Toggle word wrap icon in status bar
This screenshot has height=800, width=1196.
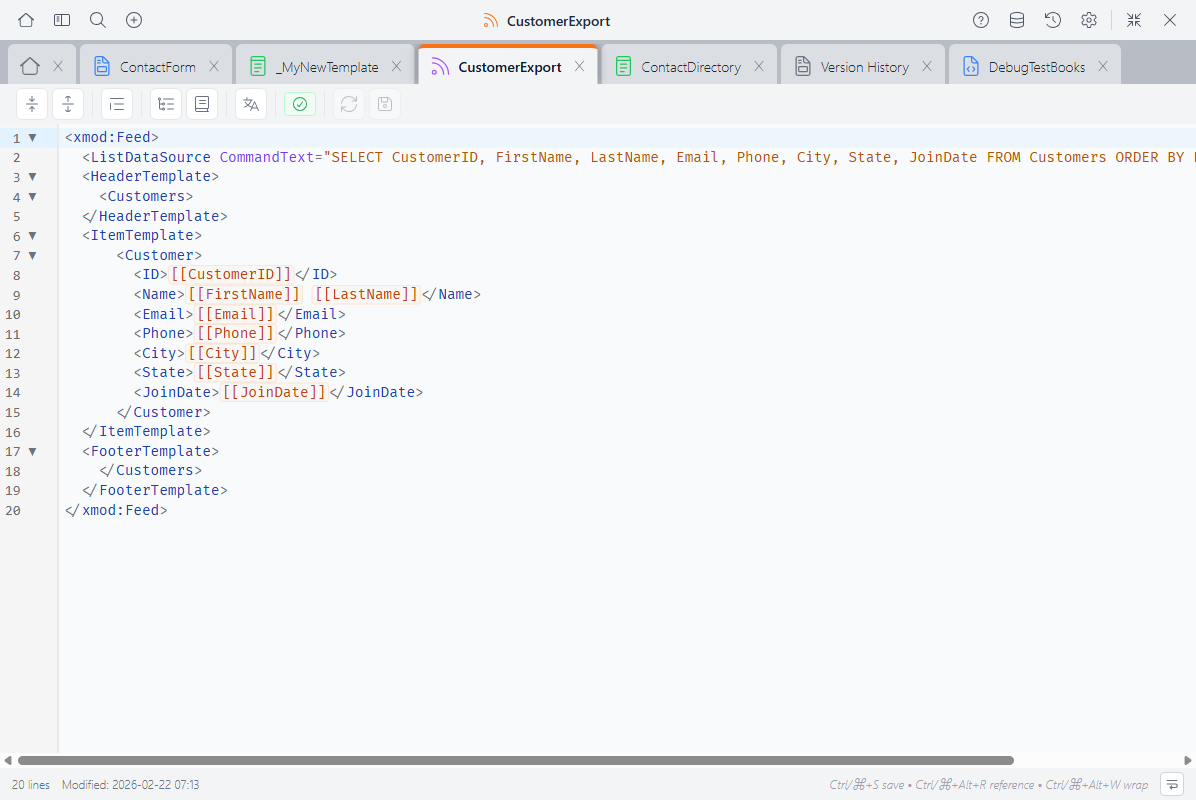click(x=1172, y=784)
